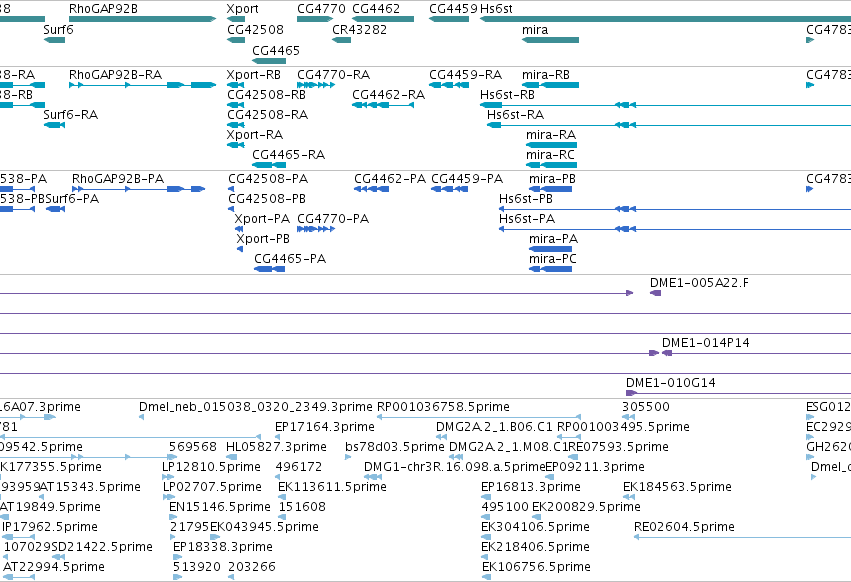Select the Xport-RA transcript label
The image size is (851, 582).
coord(255,135)
